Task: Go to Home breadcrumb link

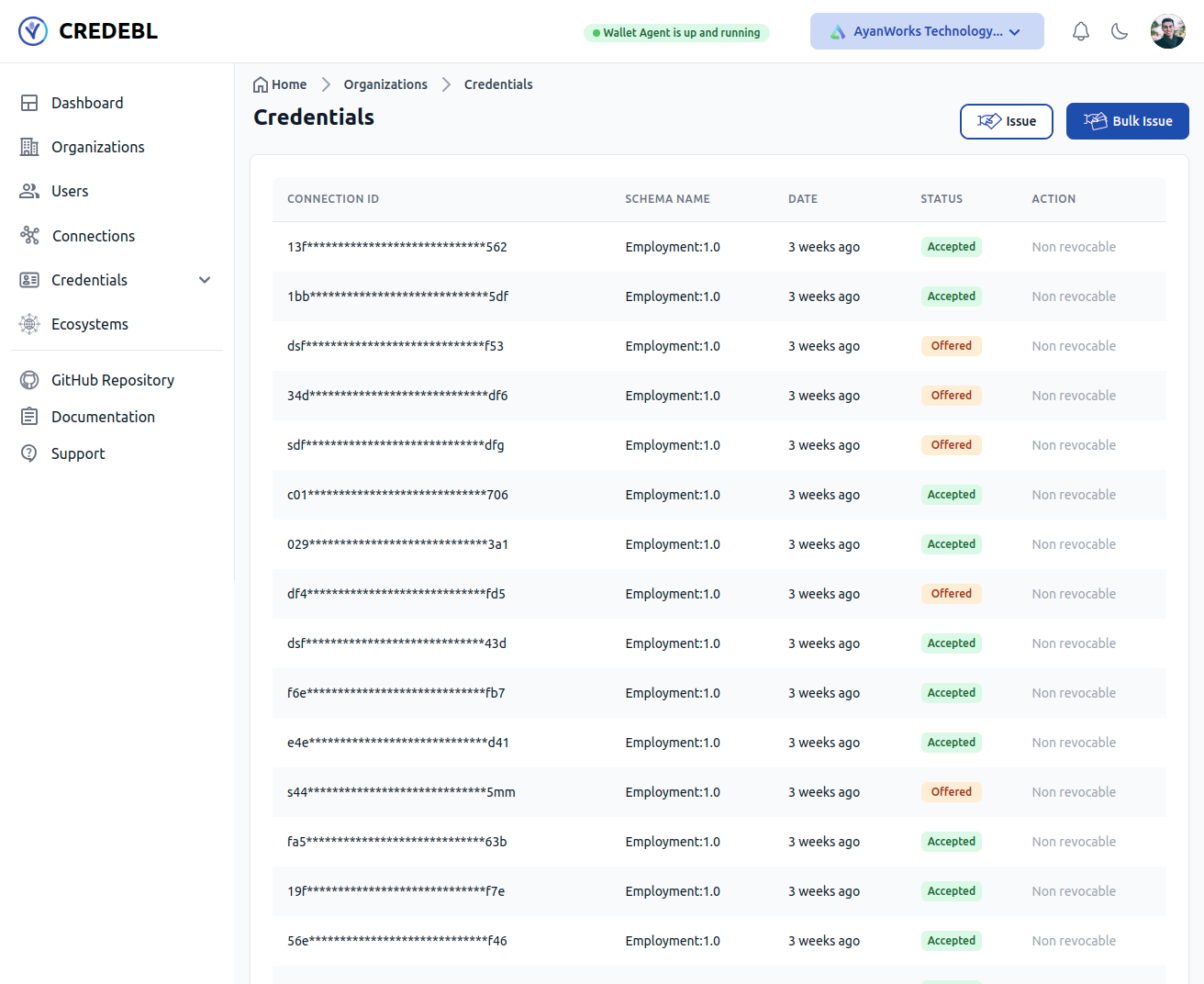Action: point(281,84)
